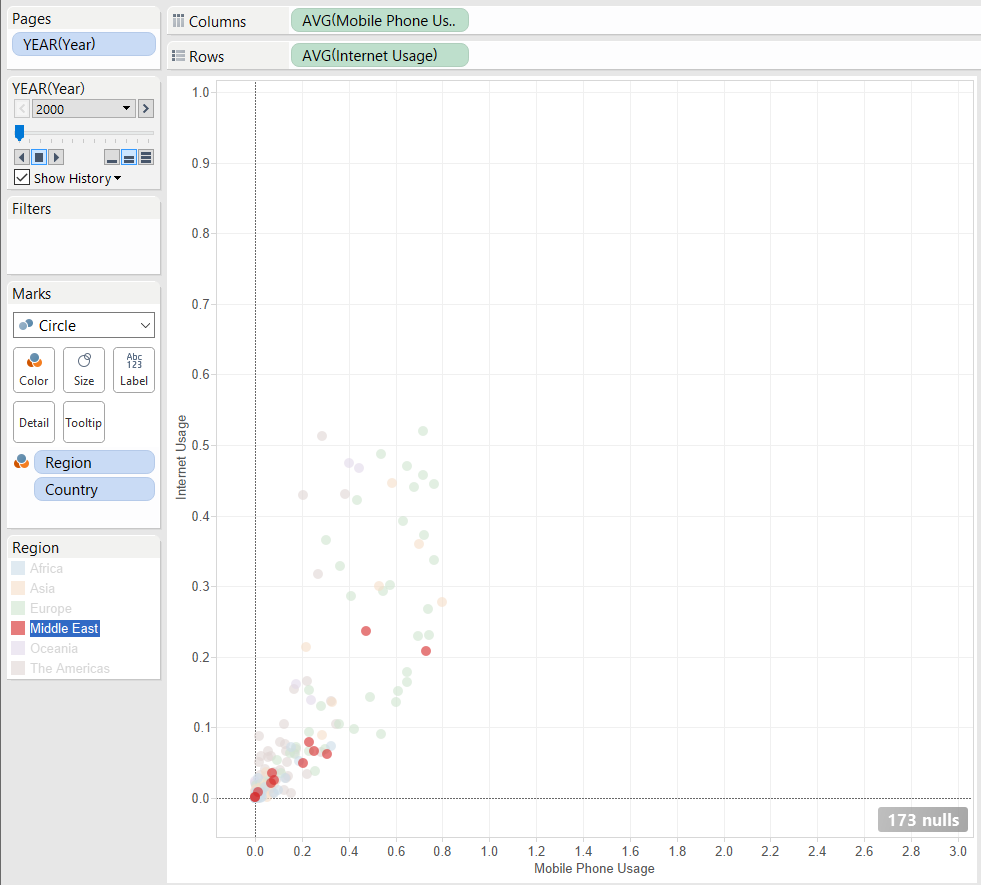981x885 pixels.
Task: Select Africa in Region legend
Action: click(46, 568)
